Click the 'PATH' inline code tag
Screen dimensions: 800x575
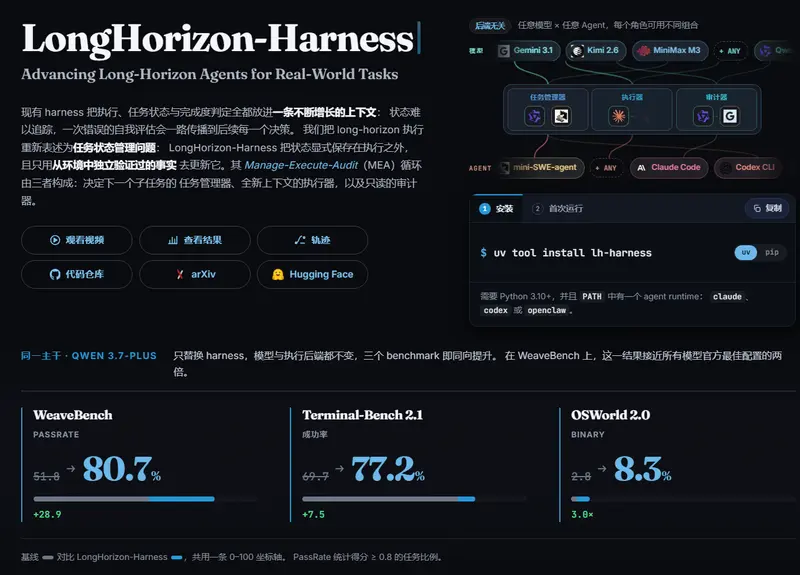tap(592, 296)
